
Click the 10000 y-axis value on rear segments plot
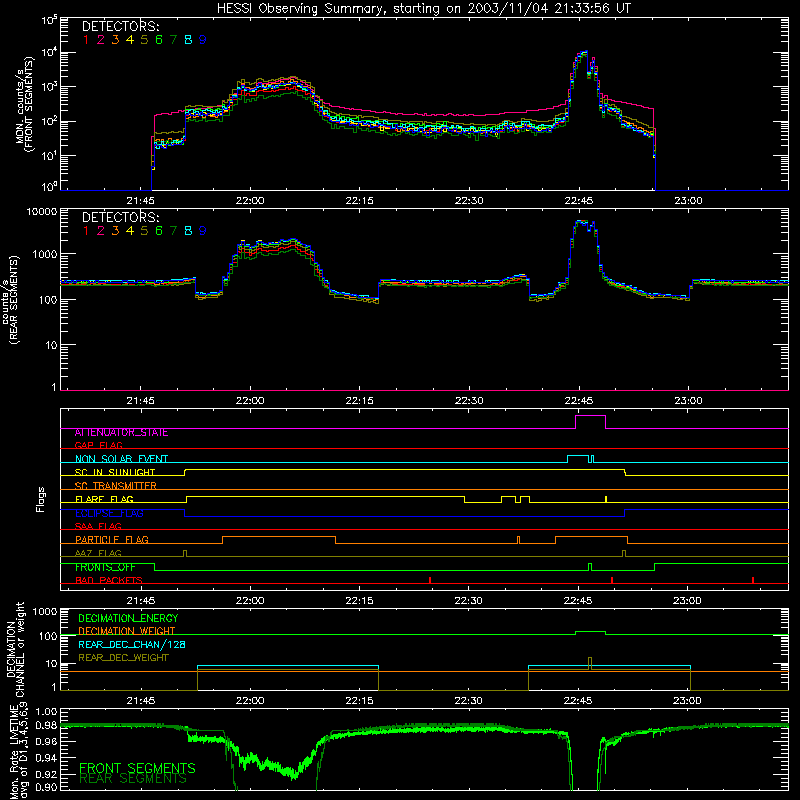(42, 212)
